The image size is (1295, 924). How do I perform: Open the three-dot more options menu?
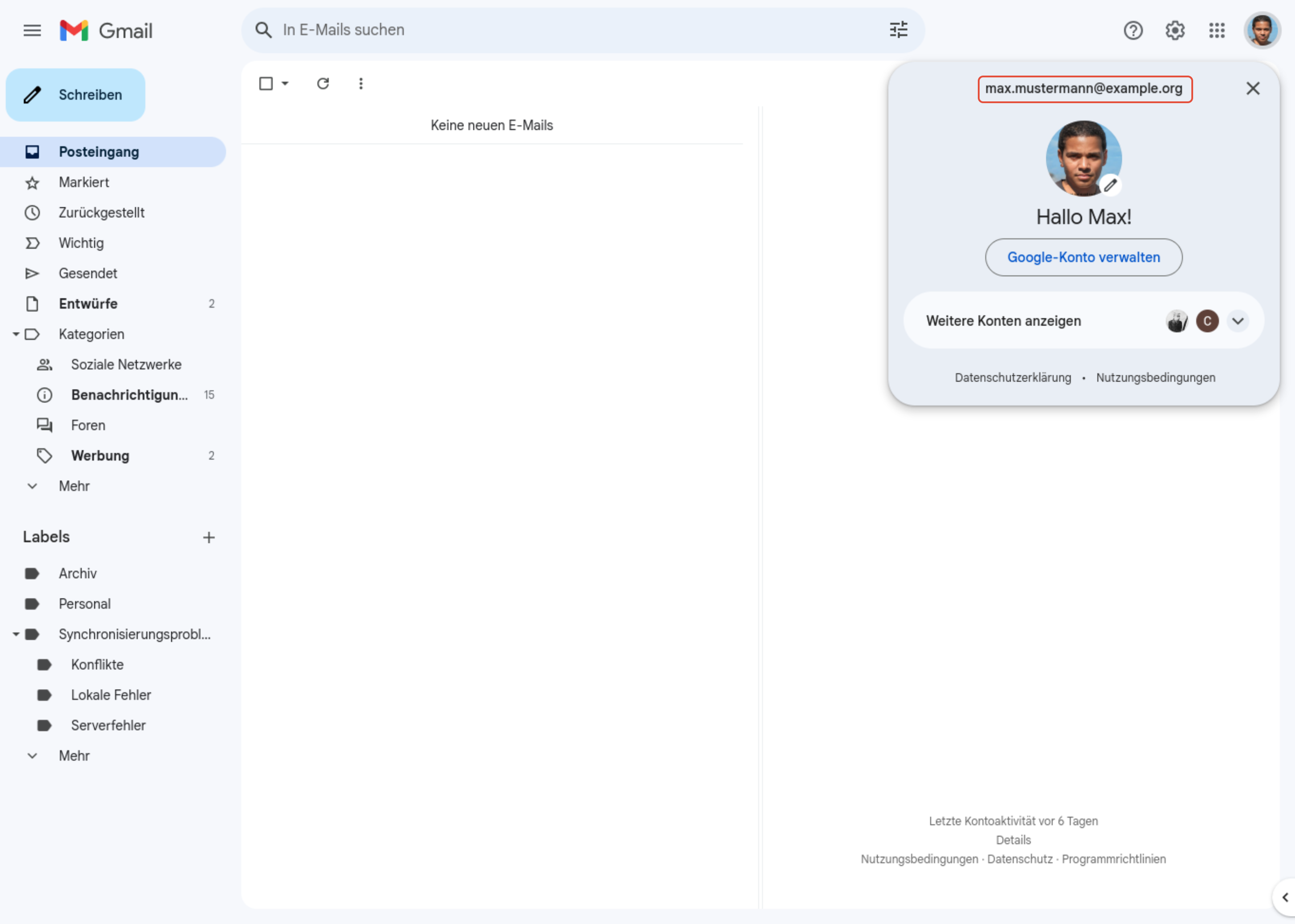360,84
